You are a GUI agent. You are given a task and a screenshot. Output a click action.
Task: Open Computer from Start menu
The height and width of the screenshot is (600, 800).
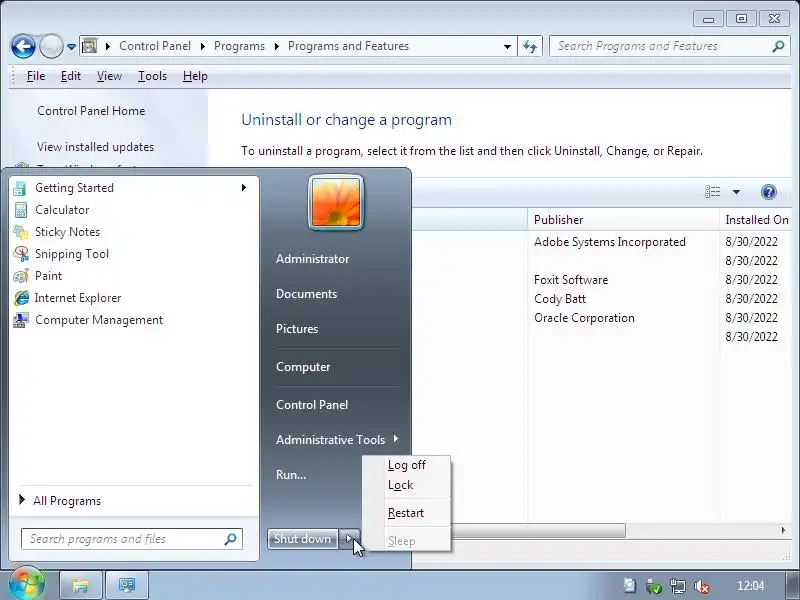[x=303, y=367]
